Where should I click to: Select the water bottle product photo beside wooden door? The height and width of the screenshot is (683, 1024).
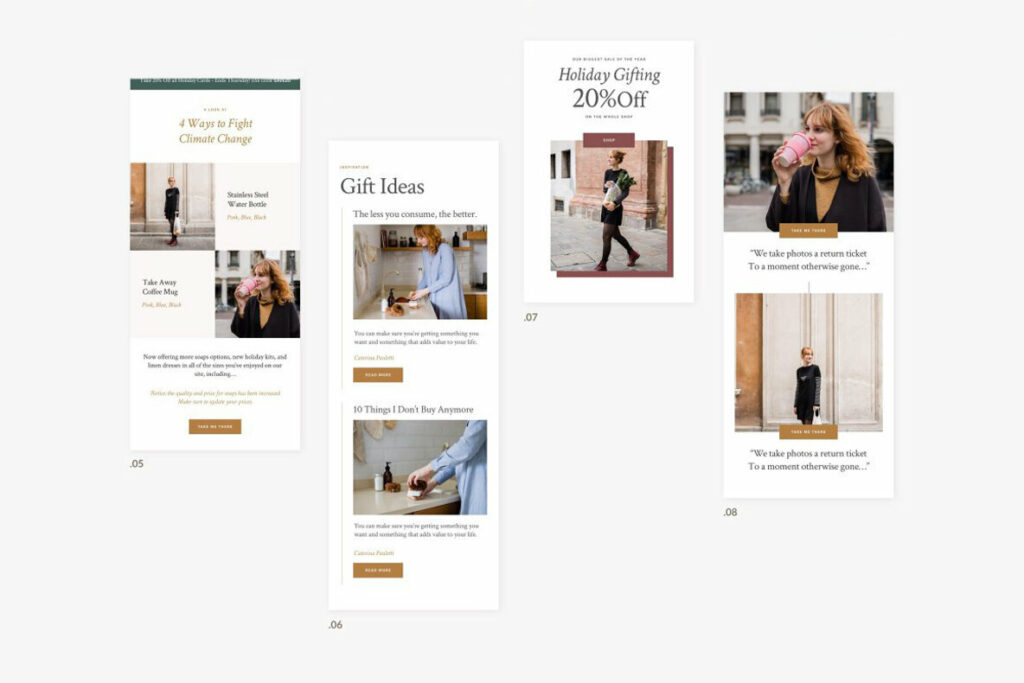(x=171, y=206)
